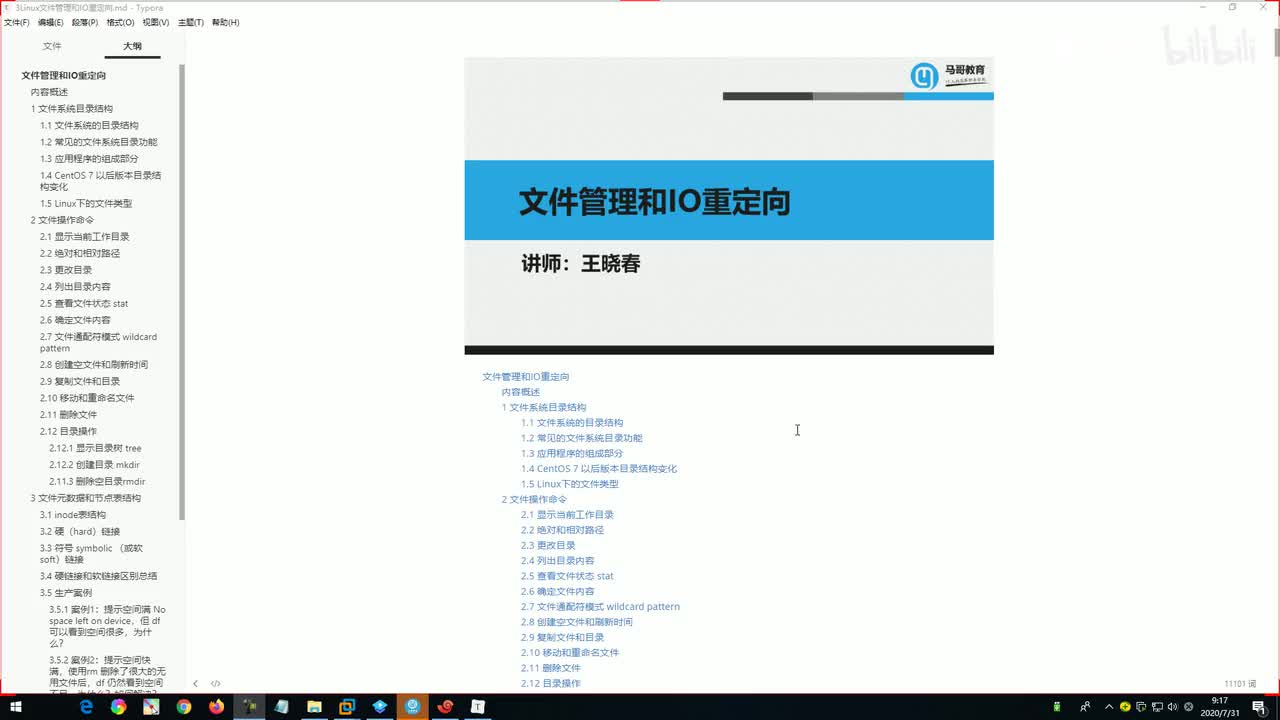Go to outline item 1 文件系统目录结构

[71, 108]
